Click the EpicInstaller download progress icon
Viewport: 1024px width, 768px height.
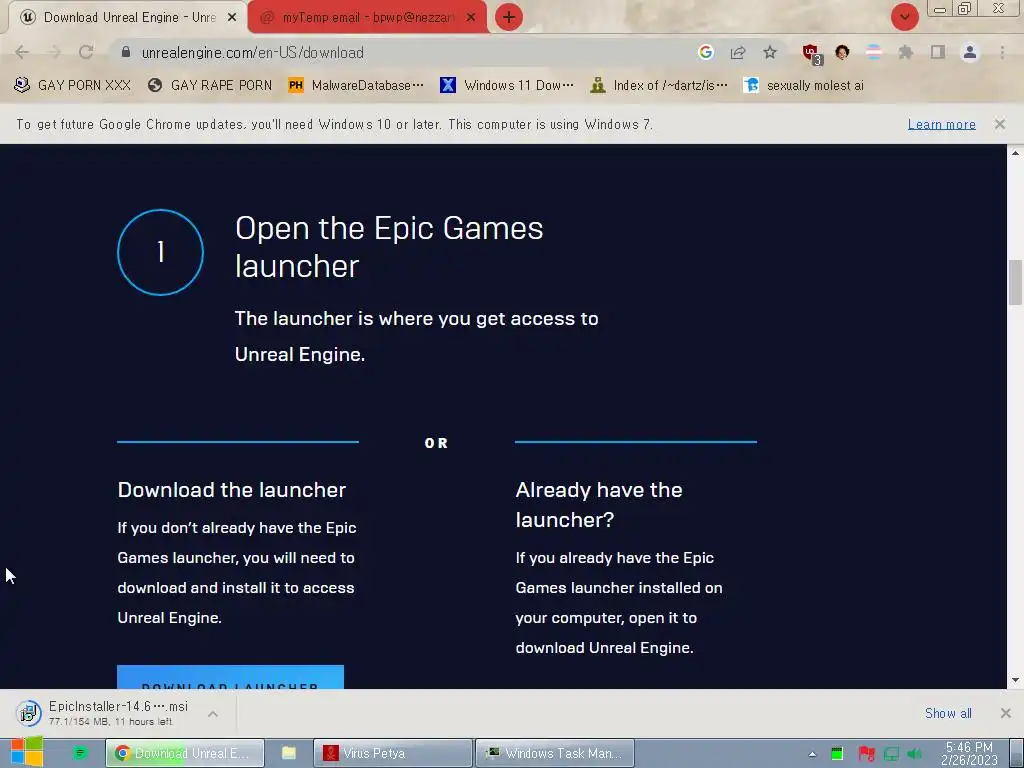click(x=29, y=713)
